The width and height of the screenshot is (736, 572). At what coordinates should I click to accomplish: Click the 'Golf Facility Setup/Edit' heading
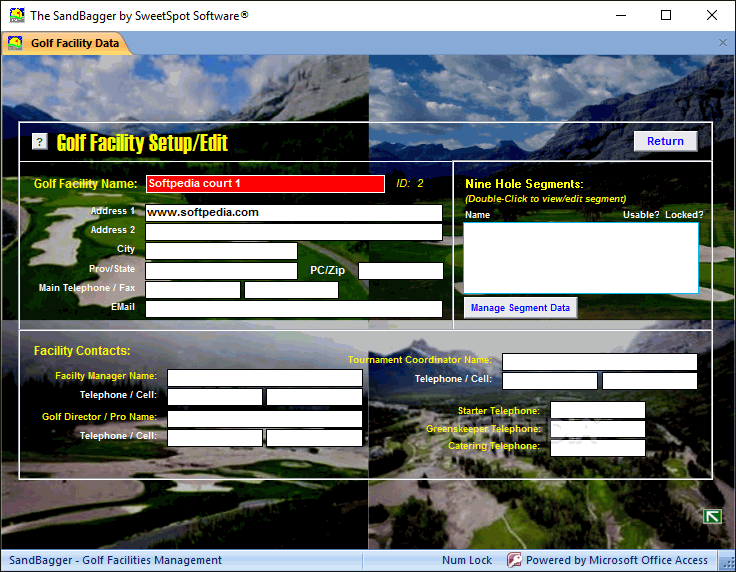click(142, 143)
